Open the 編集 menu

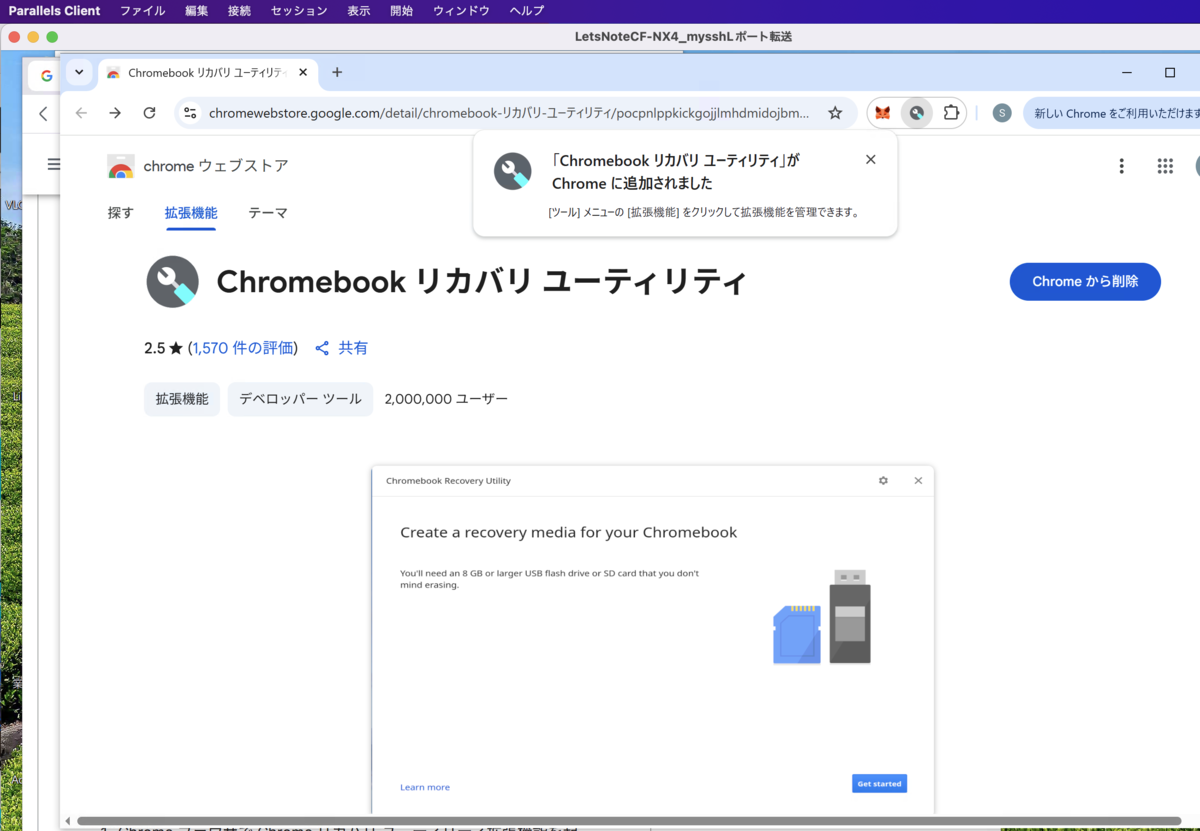click(x=197, y=11)
